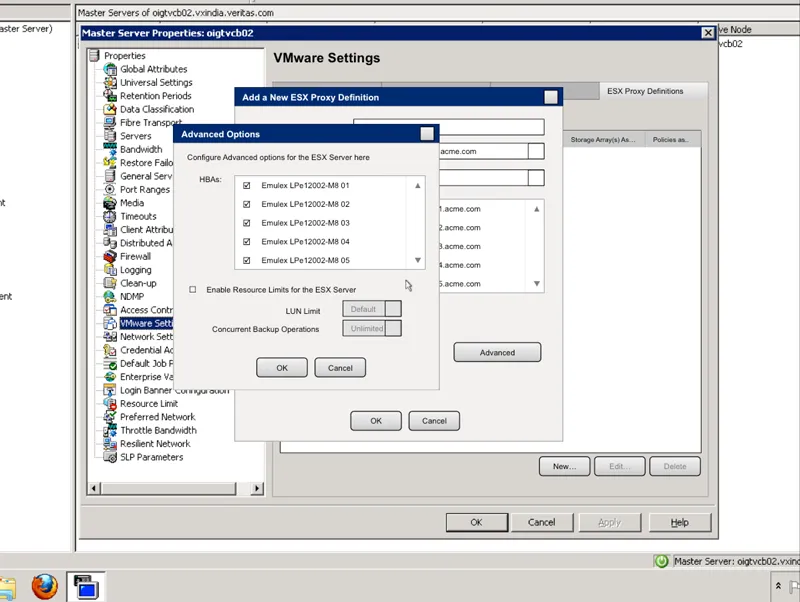Click OK in Add ESX Proxy Definition dialog
The height and width of the screenshot is (602, 800).
click(376, 420)
